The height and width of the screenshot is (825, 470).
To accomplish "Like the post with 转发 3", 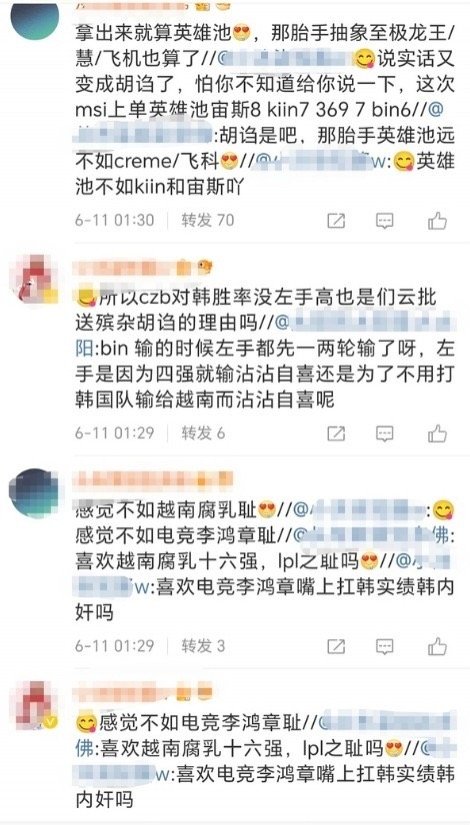I will point(437,646).
